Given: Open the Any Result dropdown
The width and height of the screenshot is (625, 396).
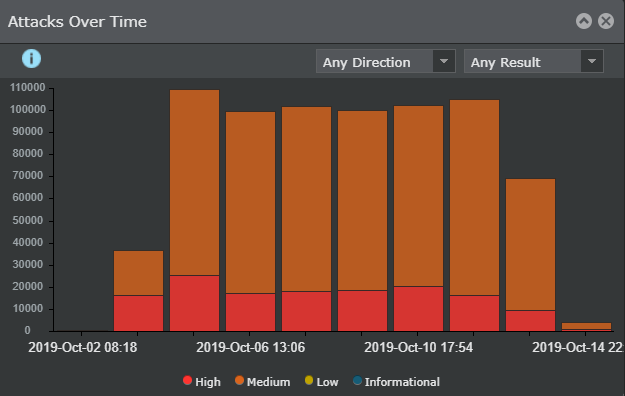Looking at the screenshot, I should click(x=534, y=61).
